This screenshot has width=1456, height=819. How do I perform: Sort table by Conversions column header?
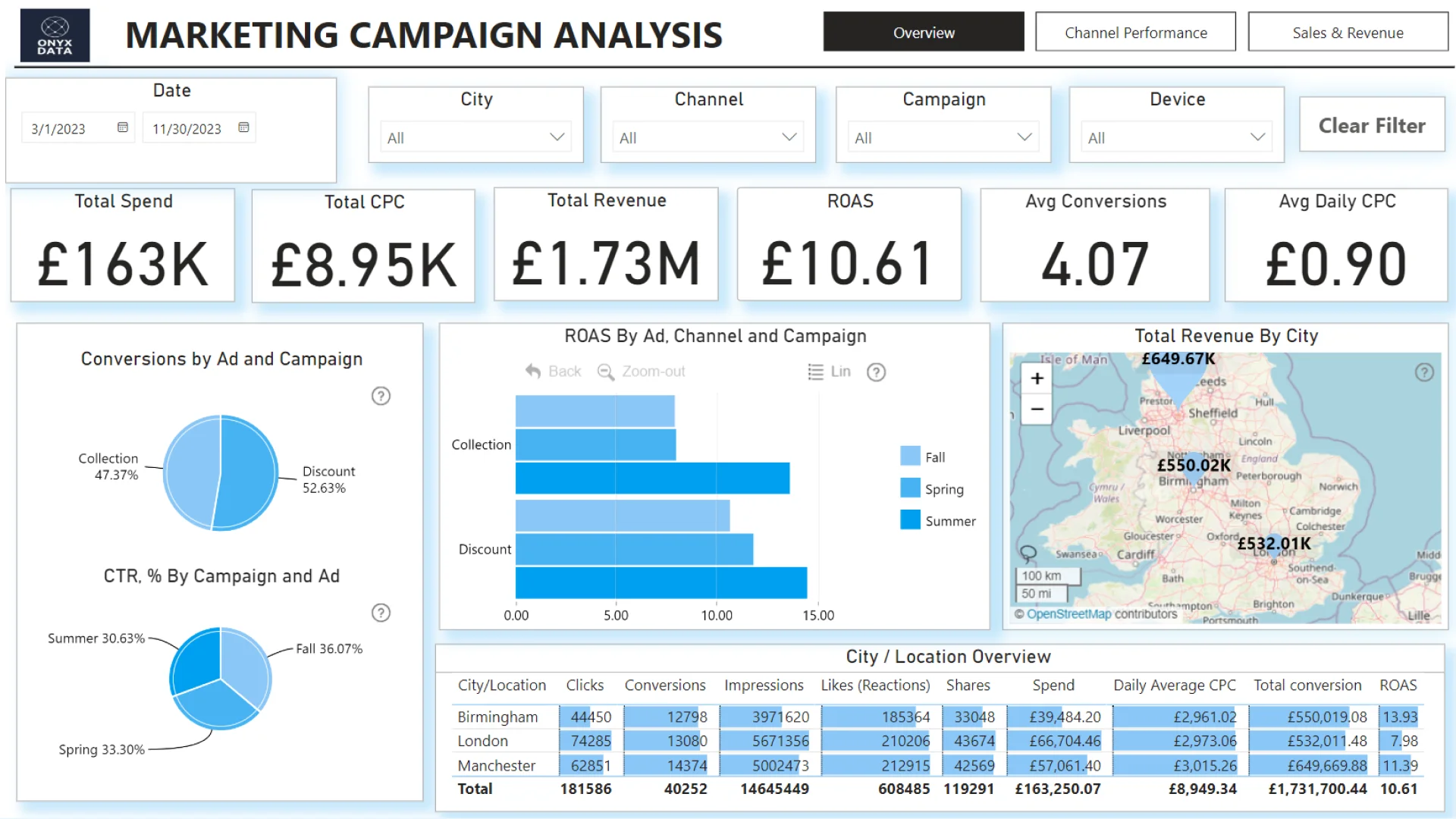tap(665, 685)
